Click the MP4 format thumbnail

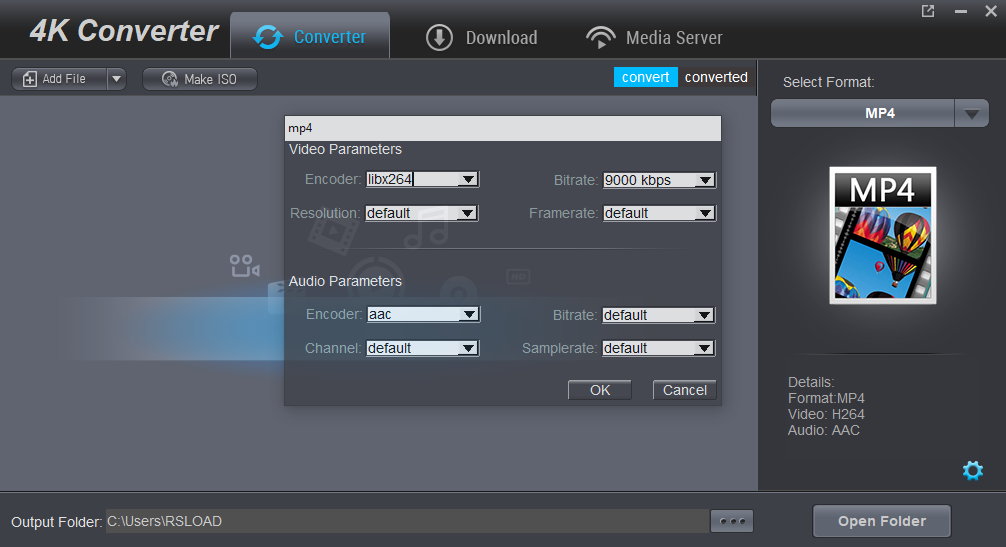[883, 235]
